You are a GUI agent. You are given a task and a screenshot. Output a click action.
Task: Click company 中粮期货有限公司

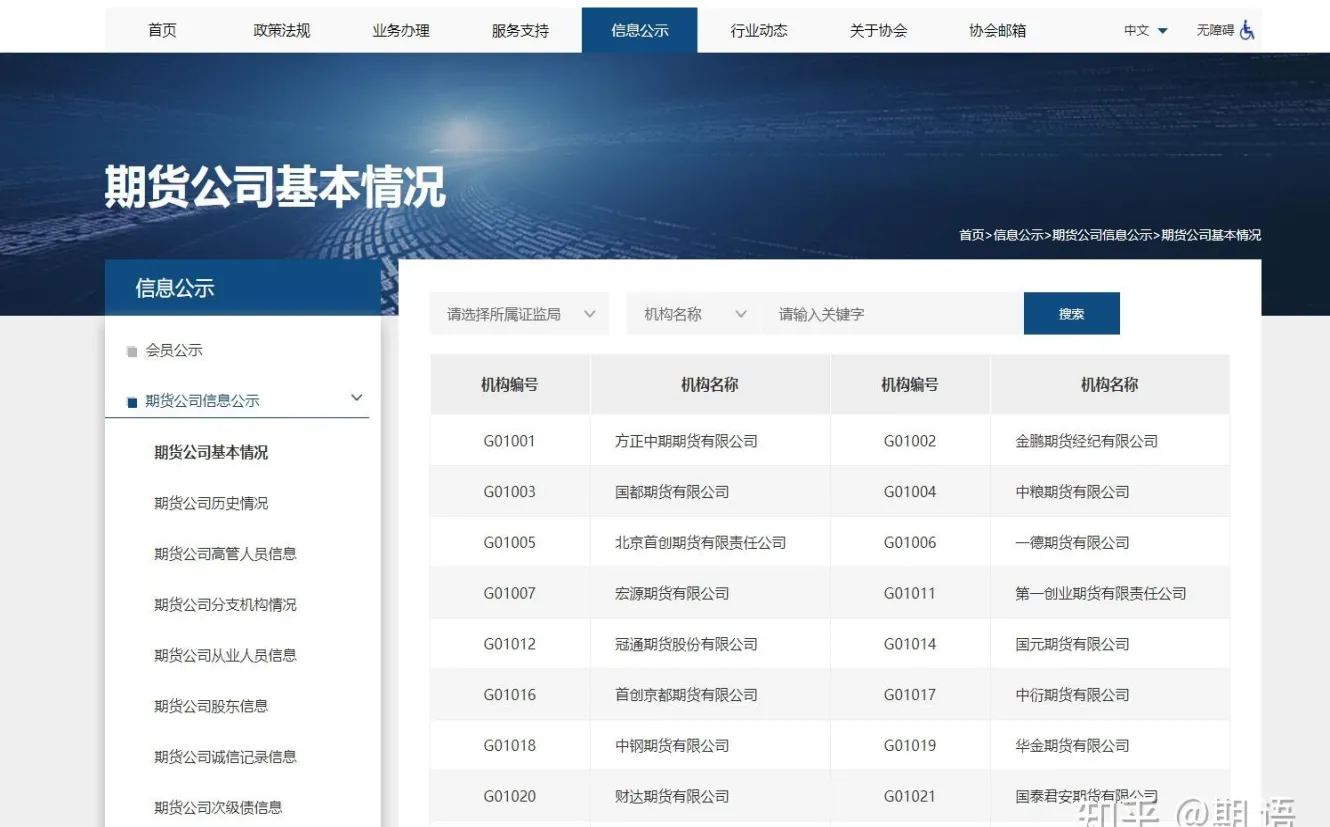(1072, 492)
